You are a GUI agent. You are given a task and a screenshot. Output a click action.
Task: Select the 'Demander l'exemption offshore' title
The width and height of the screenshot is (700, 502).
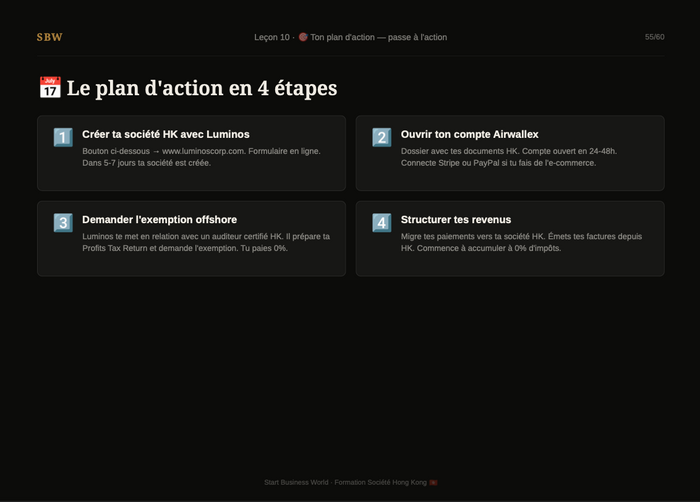coord(159,220)
